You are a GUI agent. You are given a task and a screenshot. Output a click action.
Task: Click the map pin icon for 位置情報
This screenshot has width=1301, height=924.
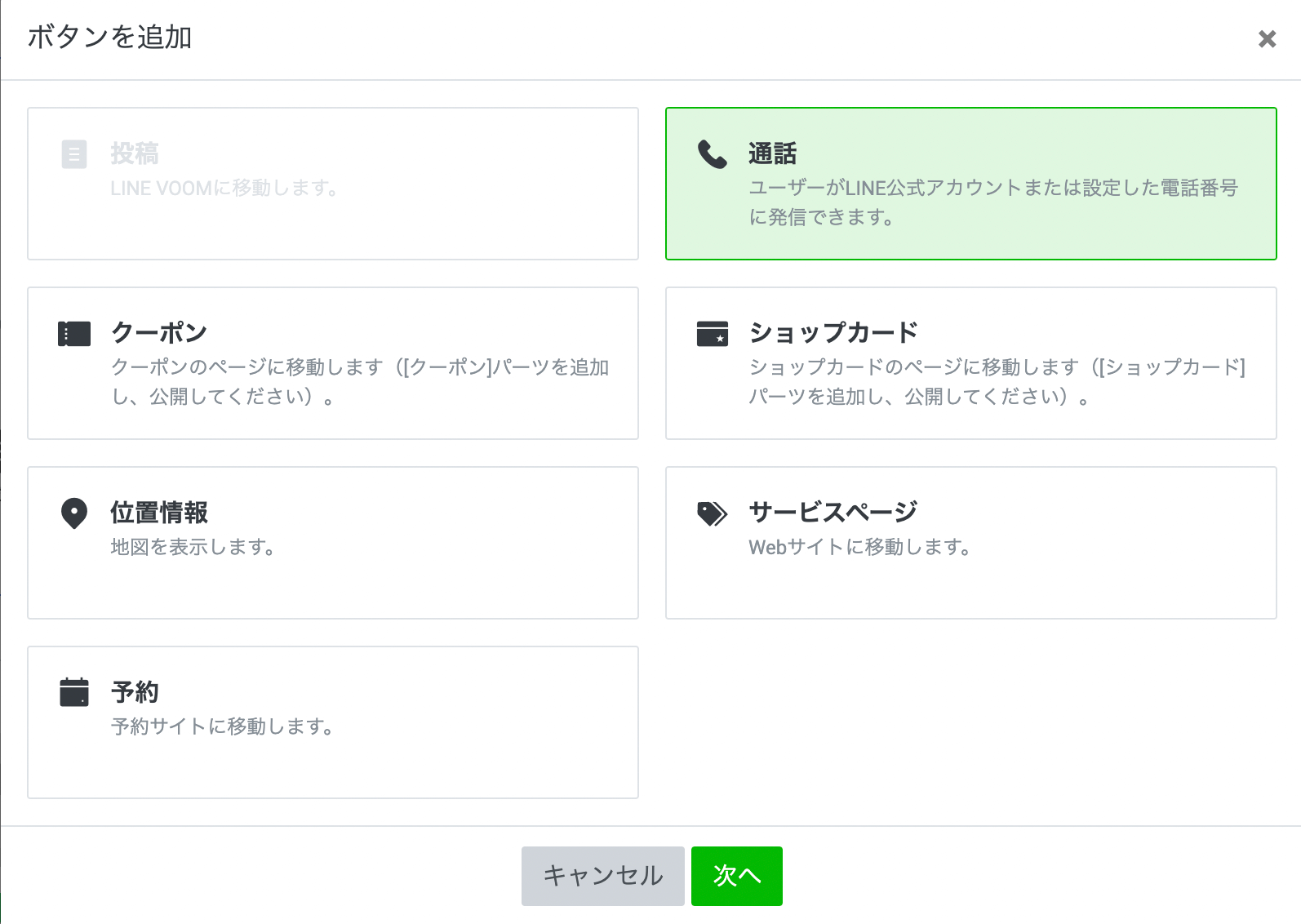(74, 513)
